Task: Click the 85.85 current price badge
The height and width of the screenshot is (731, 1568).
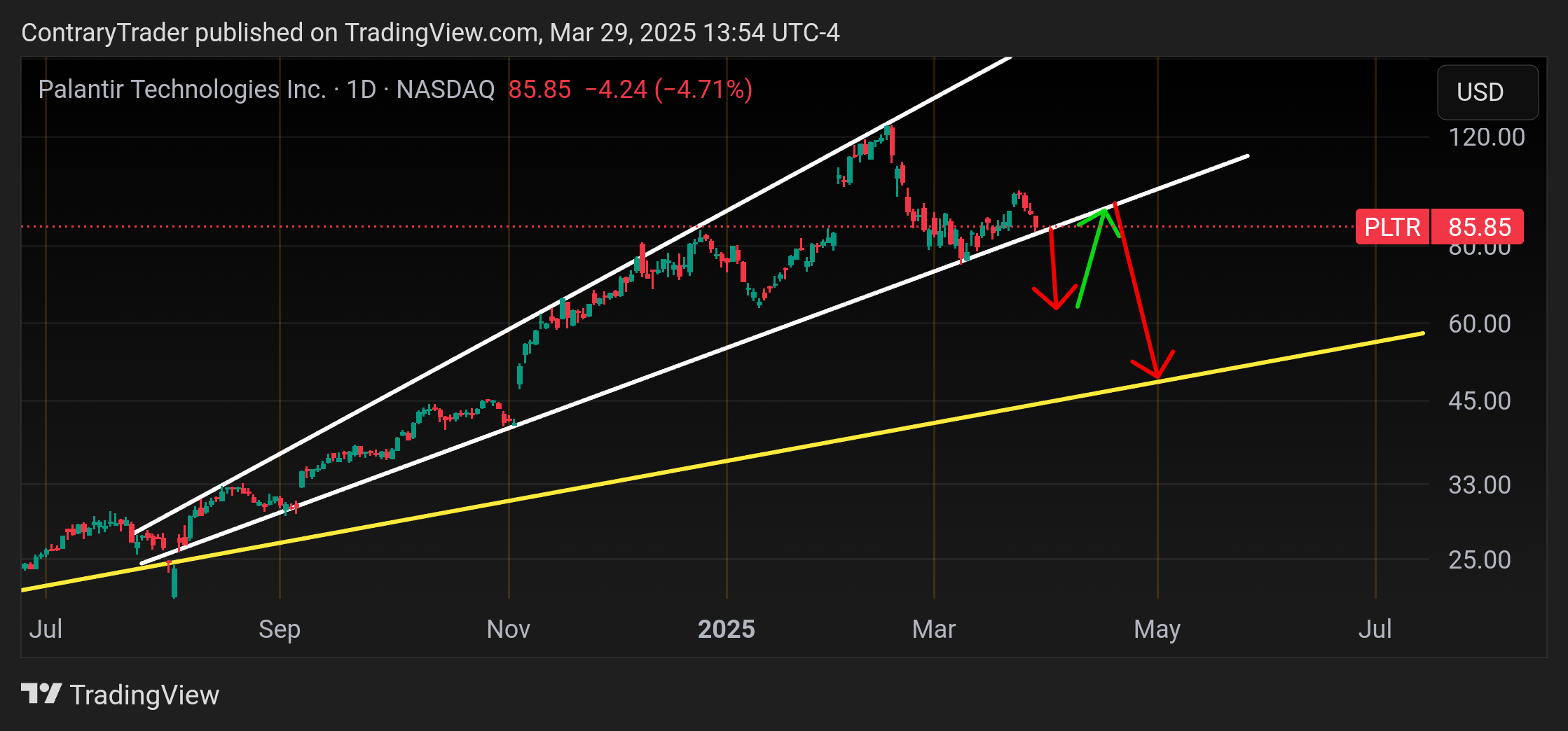Action: coord(1479,227)
